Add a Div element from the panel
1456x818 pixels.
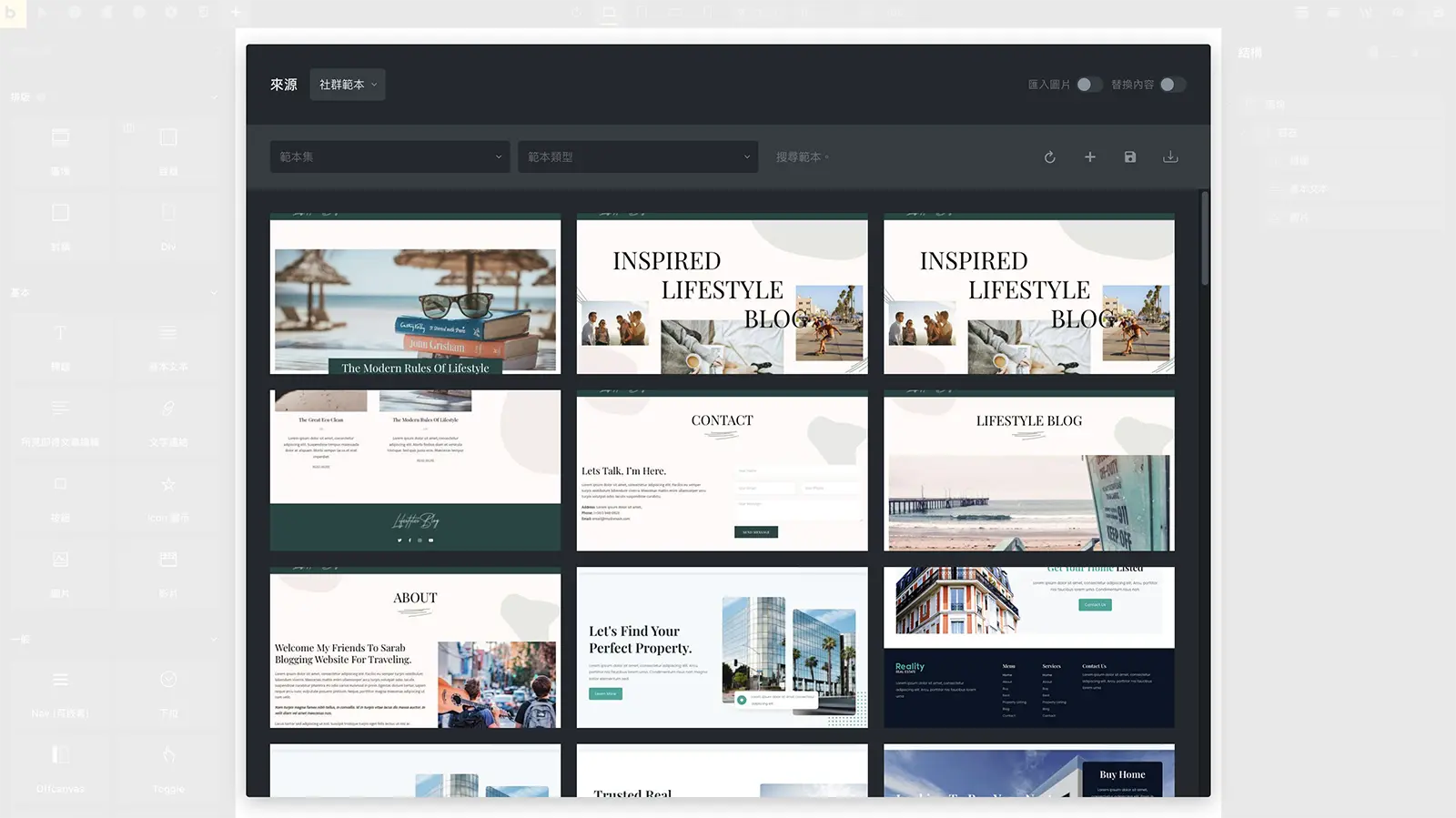click(168, 226)
